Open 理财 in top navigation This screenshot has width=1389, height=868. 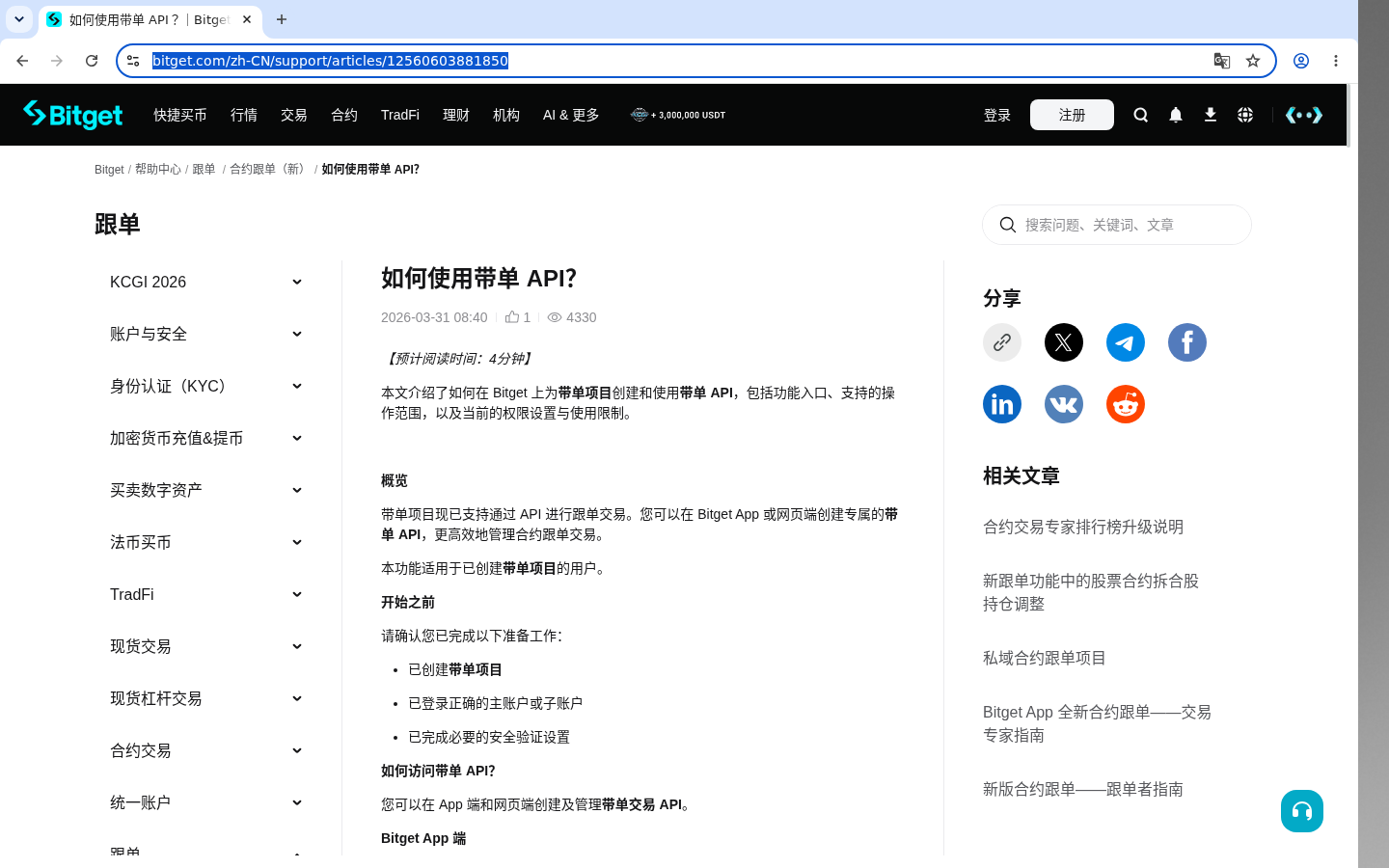tap(456, 115)
